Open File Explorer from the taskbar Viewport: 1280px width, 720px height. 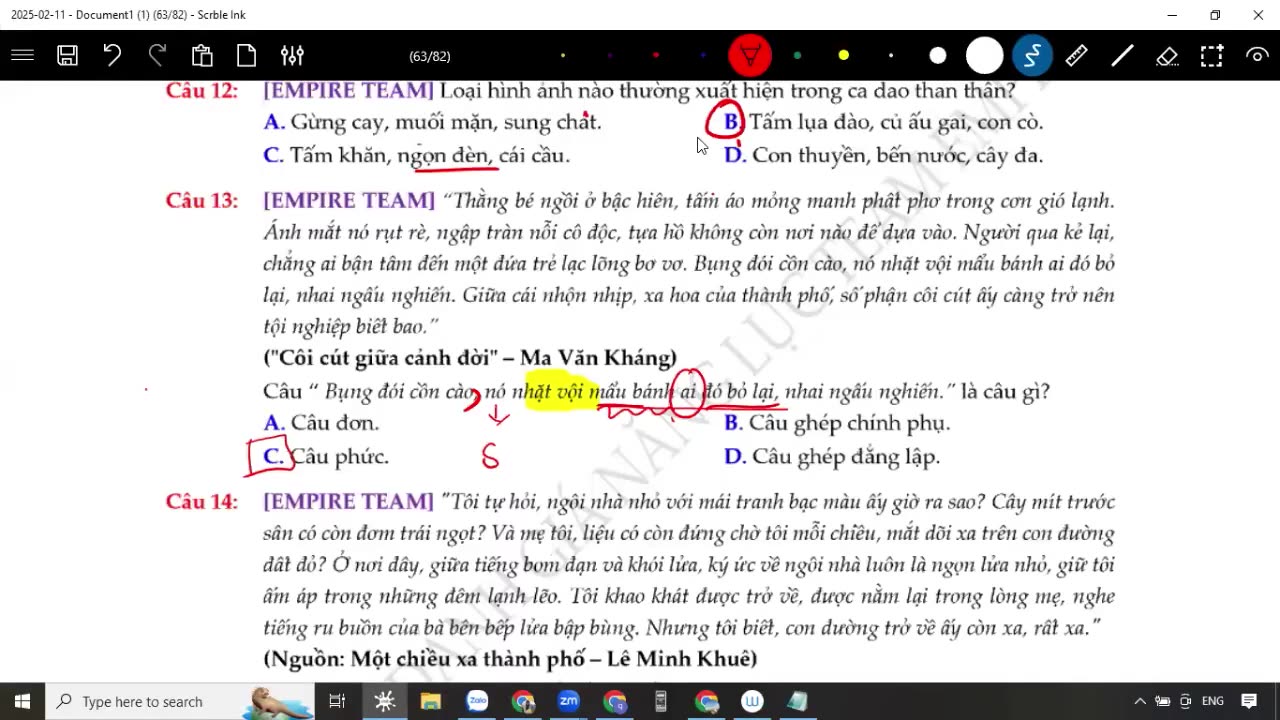(431, 701)
